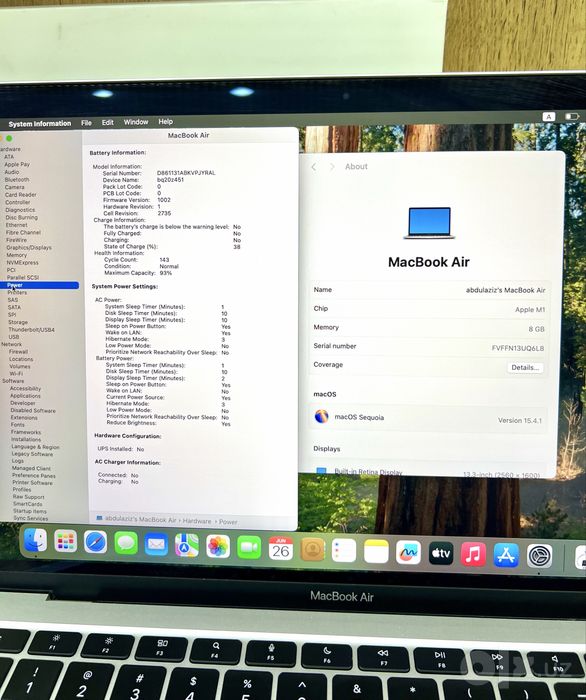The image size is (586, 700).
Task: Select Wi-Fi under Network
Action: (16, 374)
